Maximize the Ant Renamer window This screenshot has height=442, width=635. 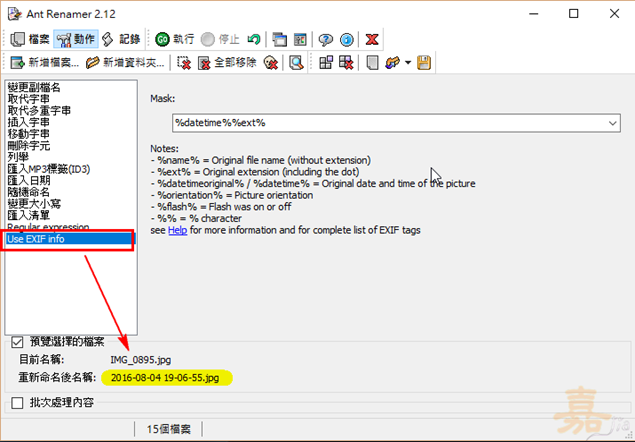tap(573, 14)
